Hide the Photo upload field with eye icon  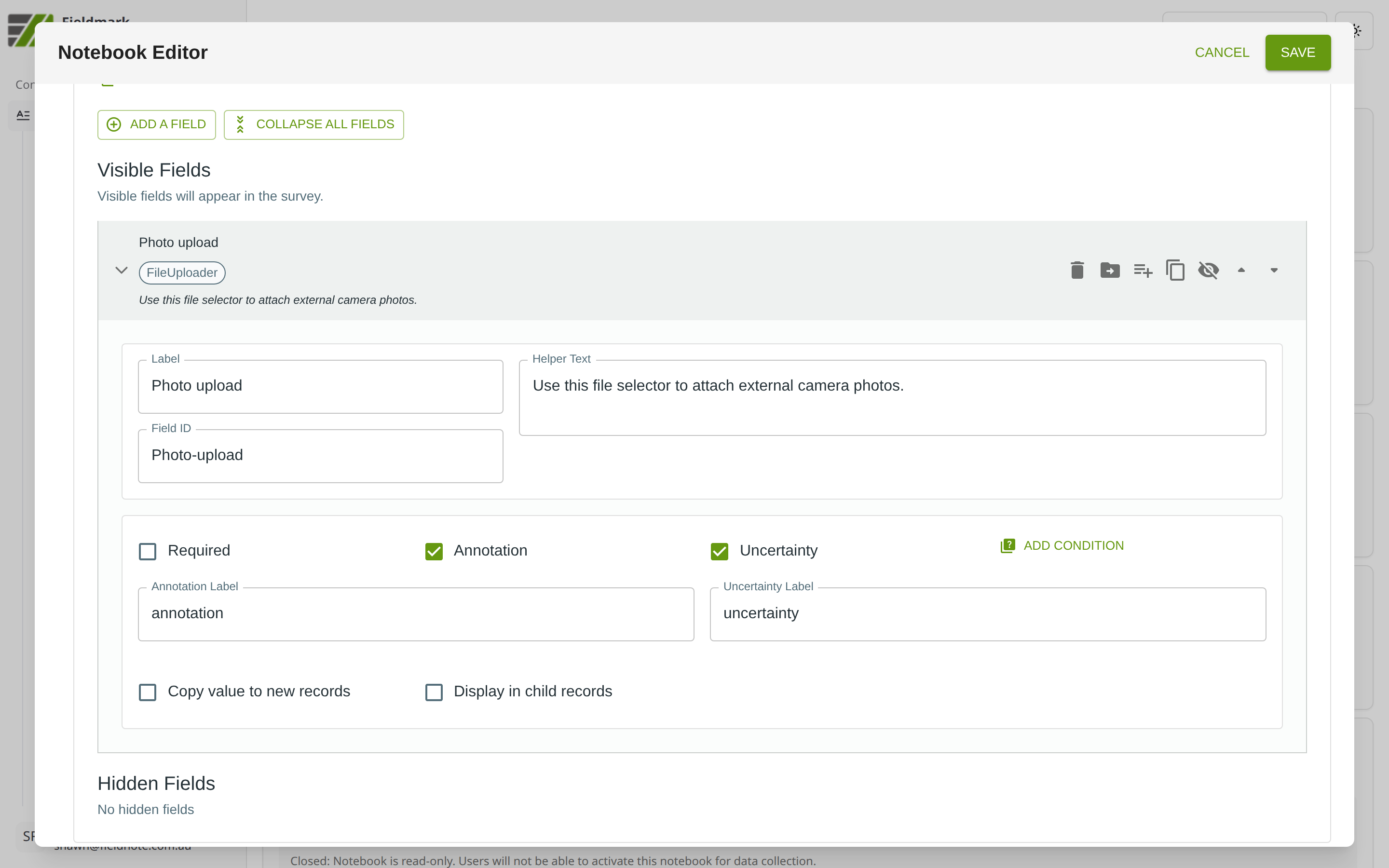[x=1208, y=271]
